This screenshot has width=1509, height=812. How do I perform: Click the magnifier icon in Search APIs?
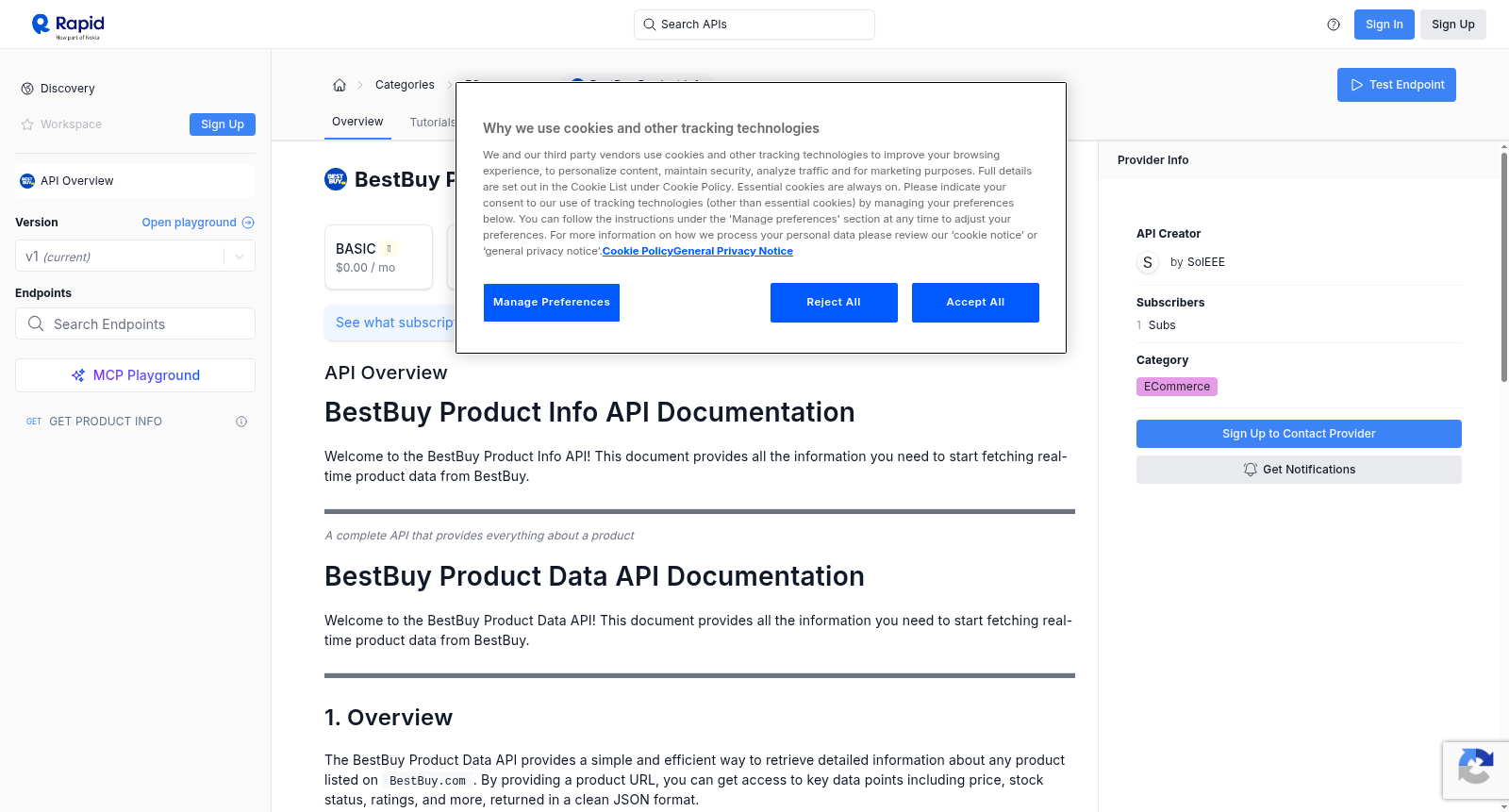(649, 25)
